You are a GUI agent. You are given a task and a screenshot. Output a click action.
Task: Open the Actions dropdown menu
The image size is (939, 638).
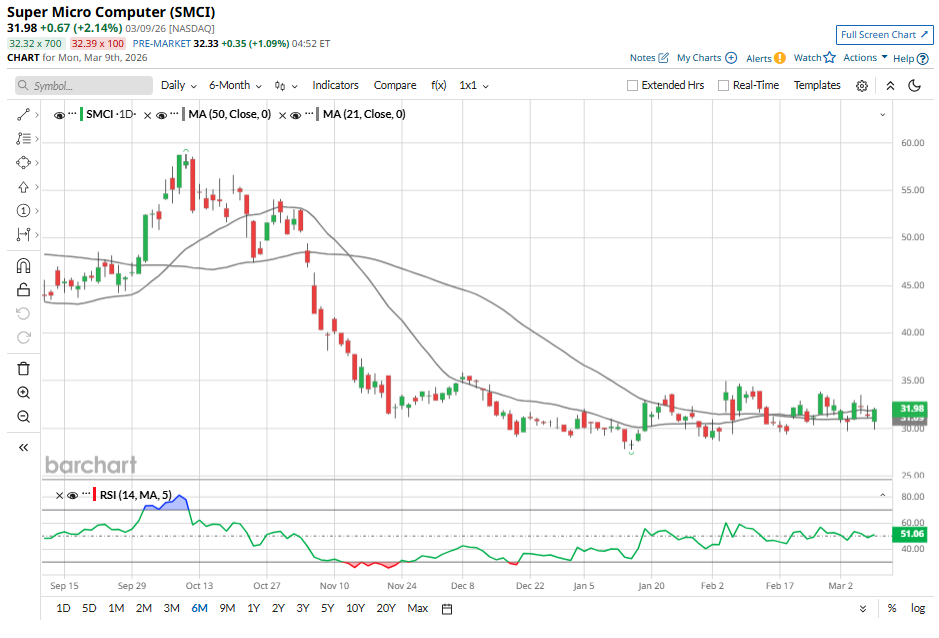865,58
